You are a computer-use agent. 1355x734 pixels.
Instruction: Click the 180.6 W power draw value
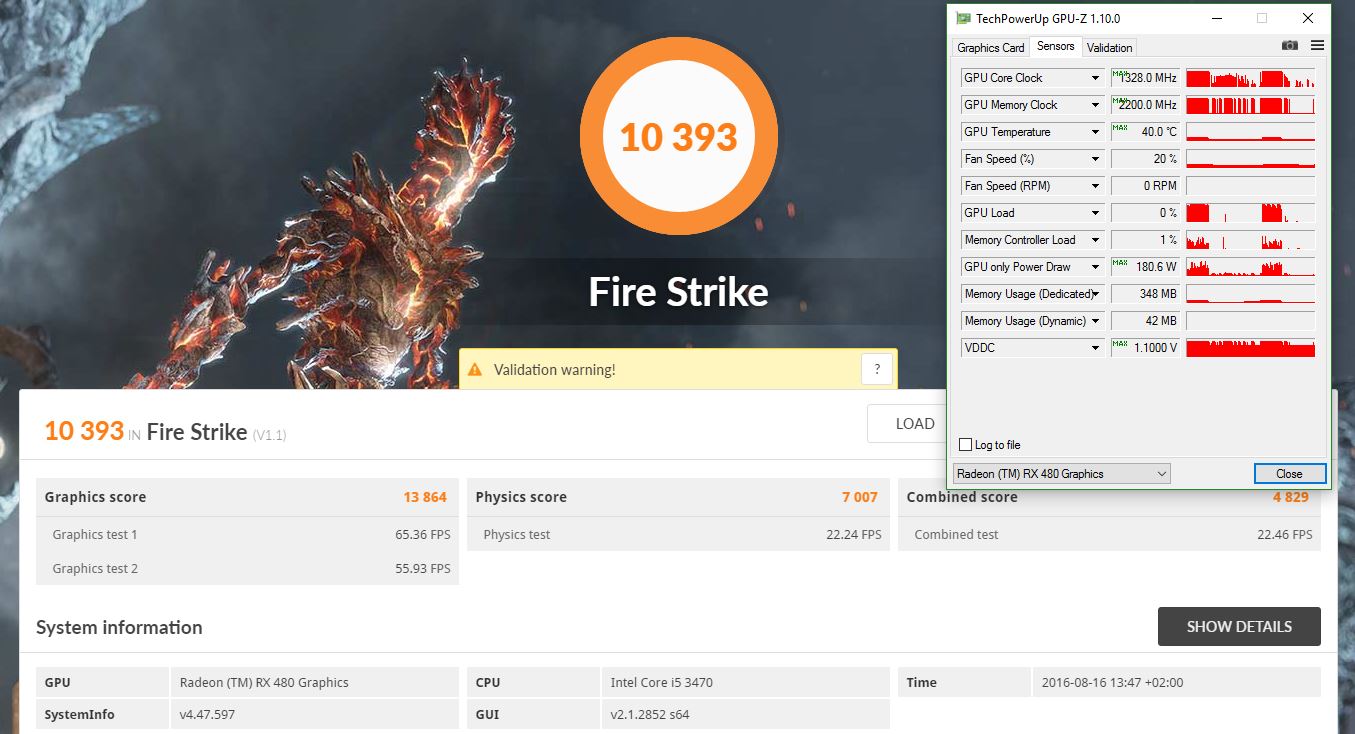click(x=1146, y=267)
